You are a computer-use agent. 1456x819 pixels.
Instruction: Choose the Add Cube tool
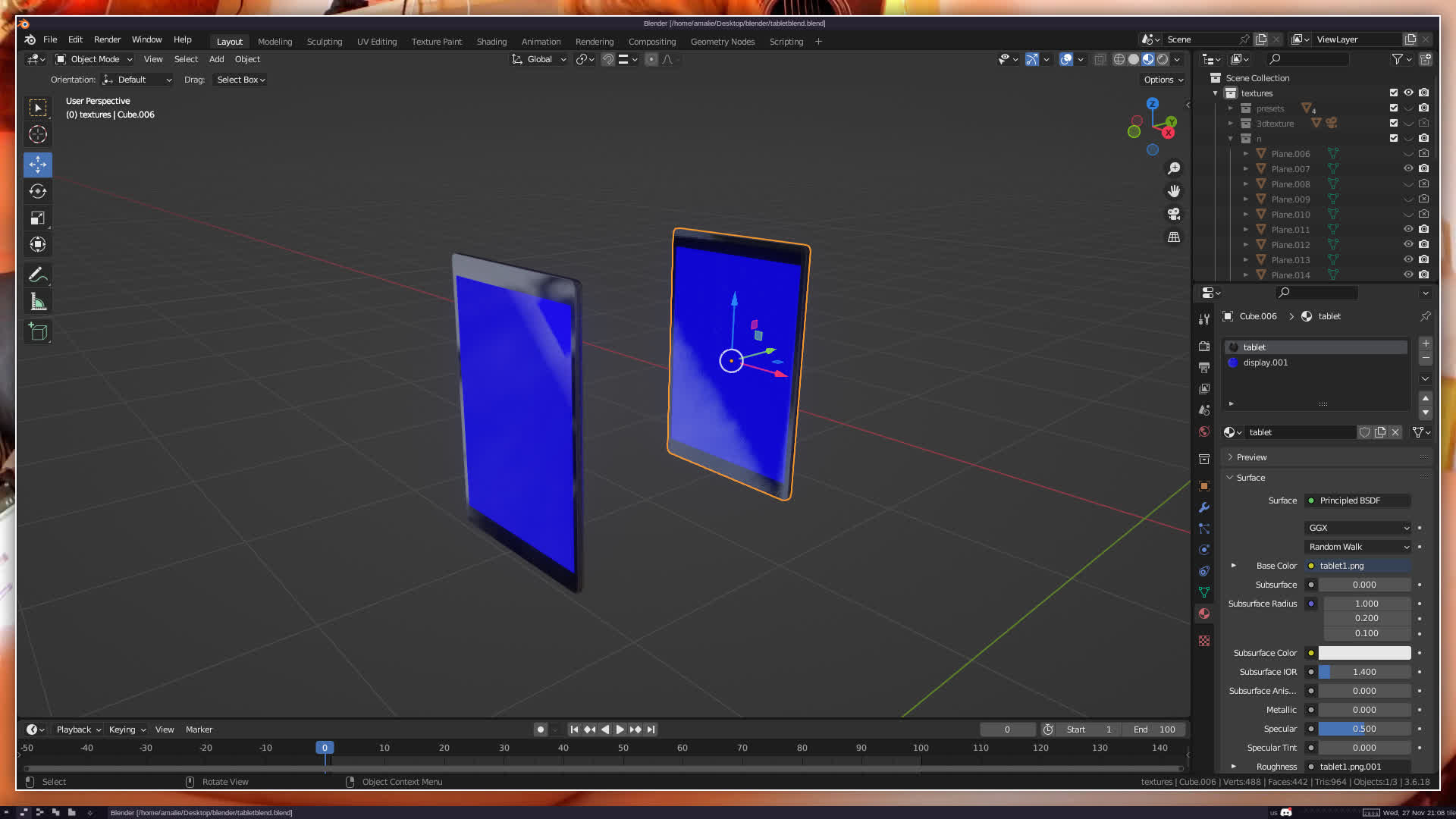pyautogui.click(x=38, y=332)
